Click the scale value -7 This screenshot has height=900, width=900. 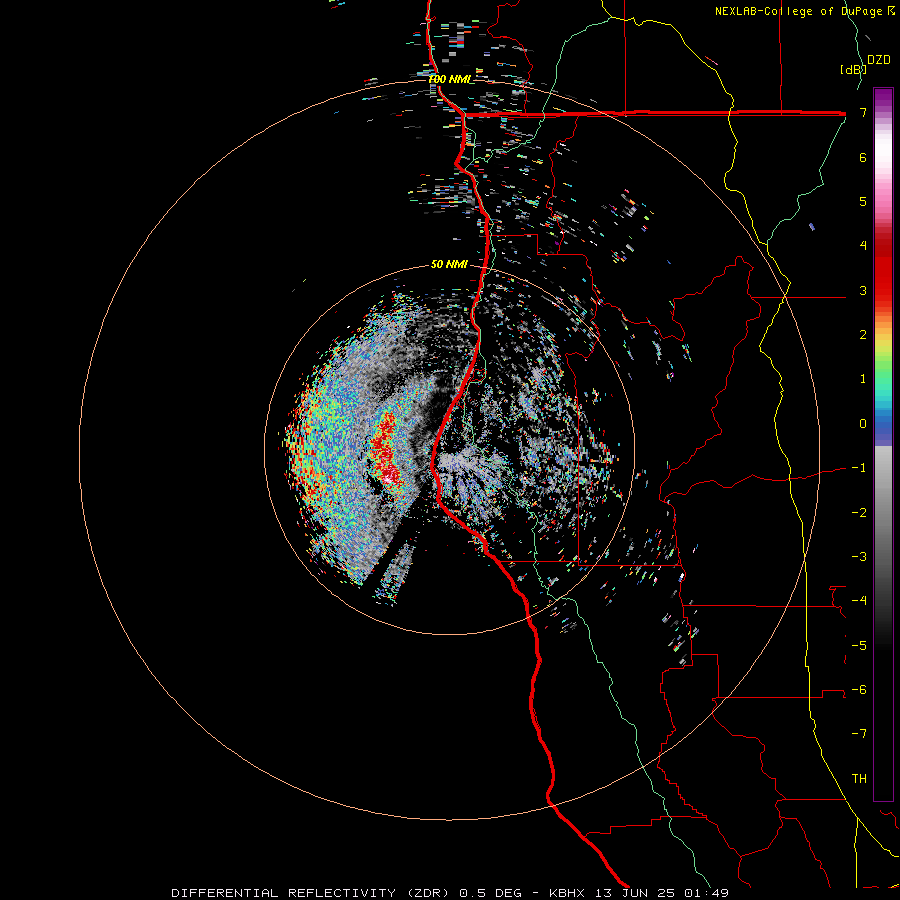click(859, 734)
